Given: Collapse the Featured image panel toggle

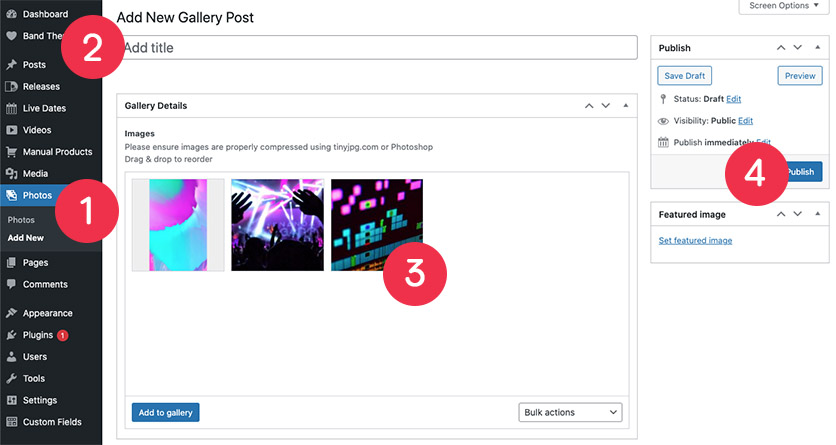Looking at the screenshot, I should 817,214.
